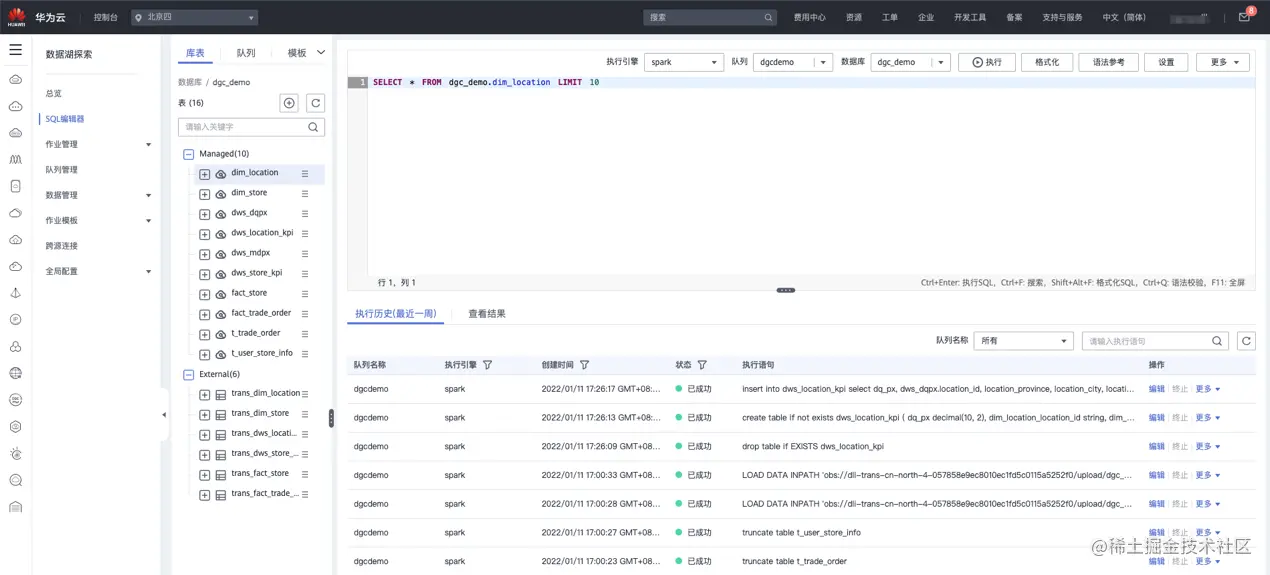
Task: Click the editor resize handle bar
Action: pyautogui.click(x=786, y=290)
